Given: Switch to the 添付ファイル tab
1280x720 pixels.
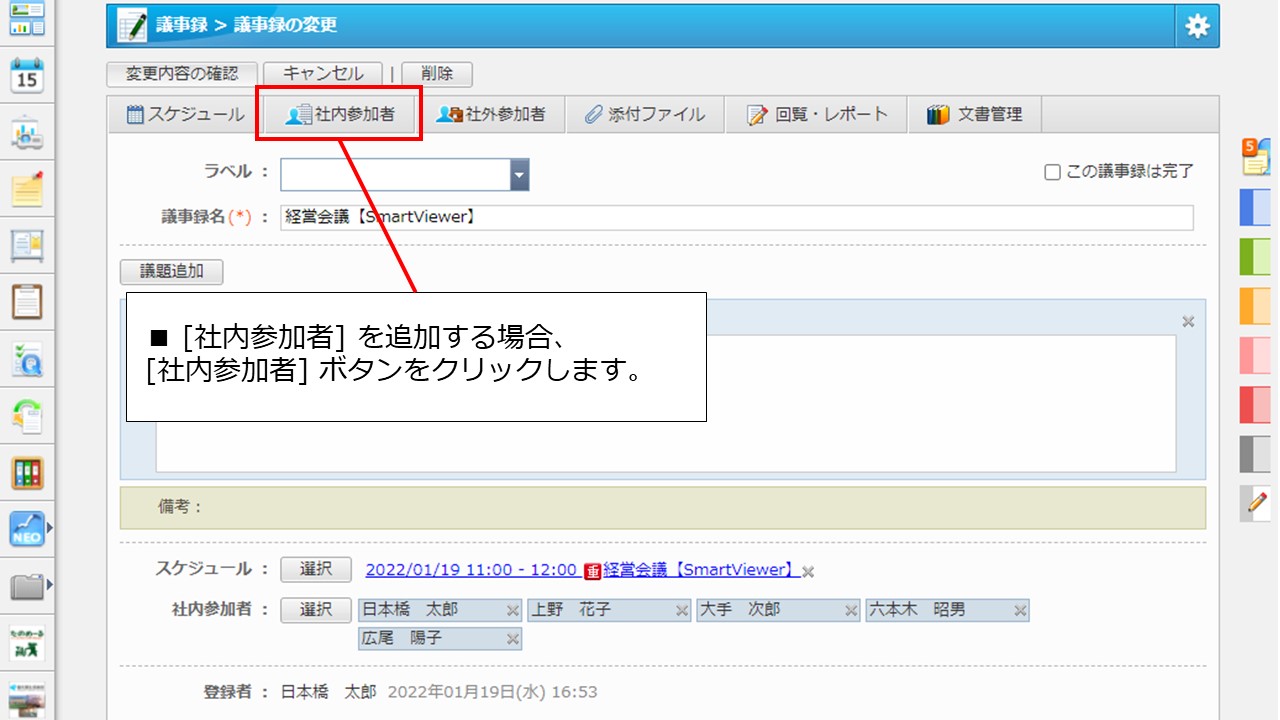Looking at the screenshot, I should [x=645, y=114].
